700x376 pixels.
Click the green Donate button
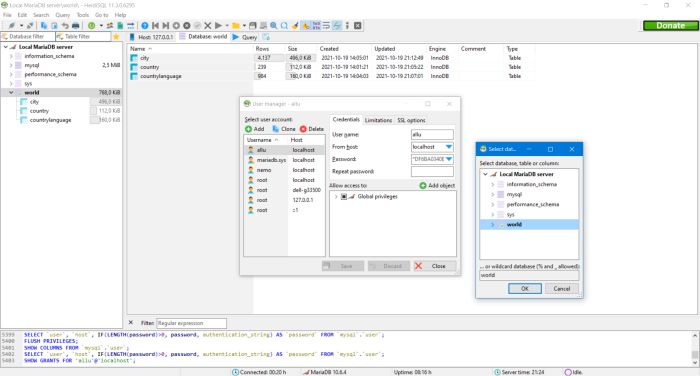(x=670, y=25)
